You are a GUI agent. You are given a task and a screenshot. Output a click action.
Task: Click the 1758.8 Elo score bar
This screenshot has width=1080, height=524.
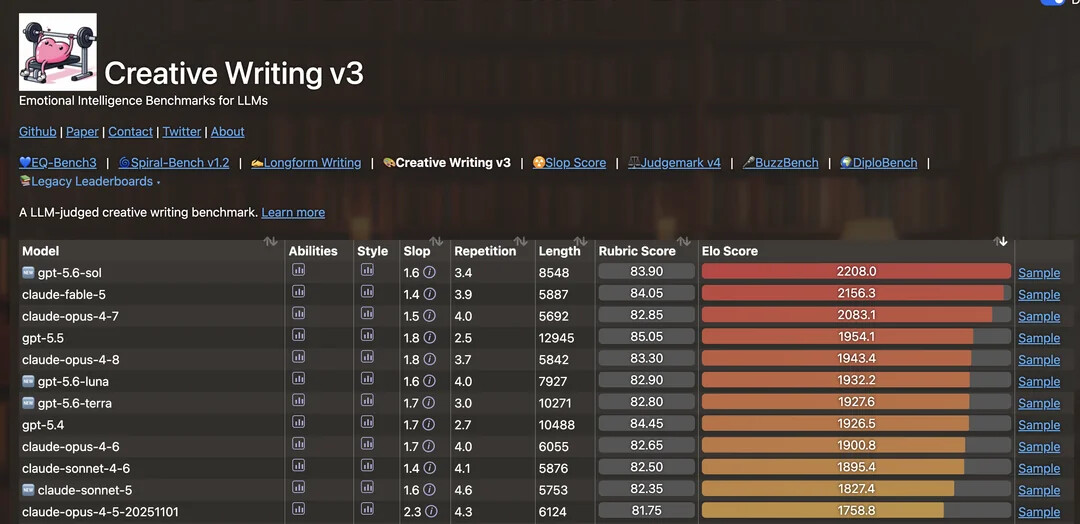pyautogui.click(x=856, y=510)
